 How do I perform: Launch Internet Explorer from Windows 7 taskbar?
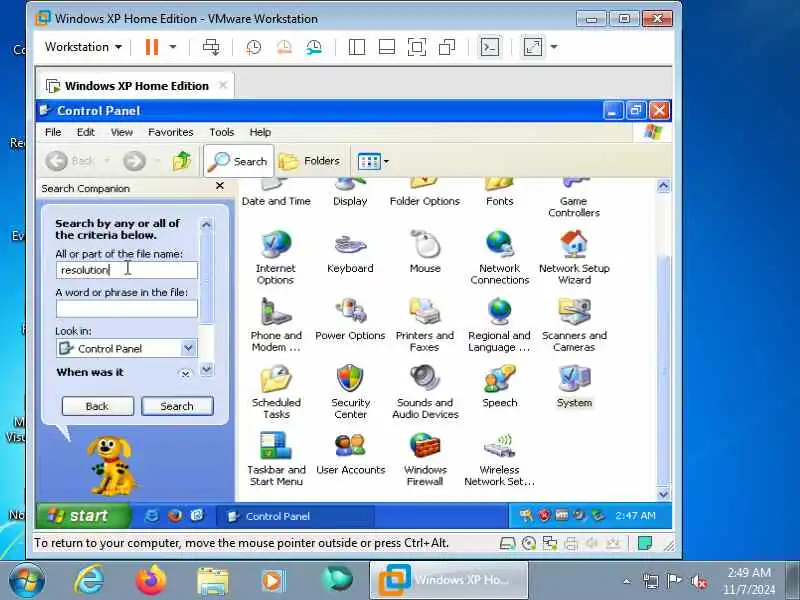tap(89, 581)
